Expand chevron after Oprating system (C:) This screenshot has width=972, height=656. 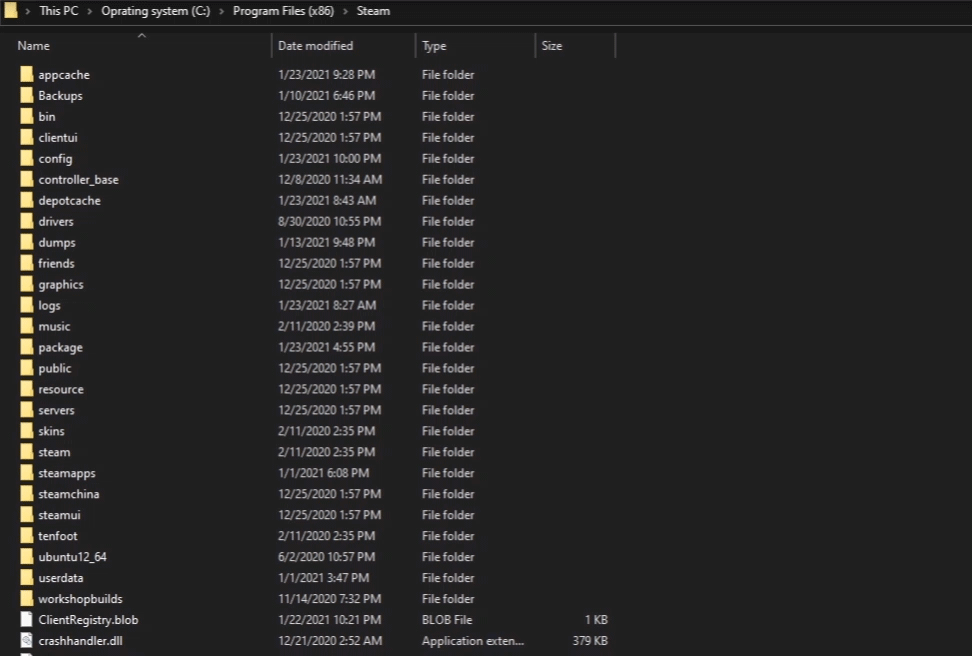tap(221, 11)
